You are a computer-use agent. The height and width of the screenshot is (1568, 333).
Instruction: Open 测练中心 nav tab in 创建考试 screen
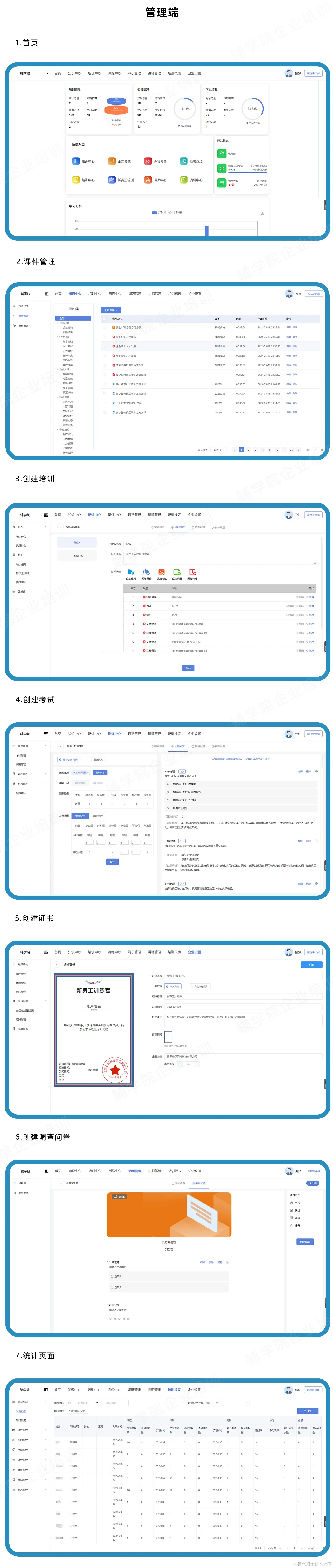pos(114,734)
